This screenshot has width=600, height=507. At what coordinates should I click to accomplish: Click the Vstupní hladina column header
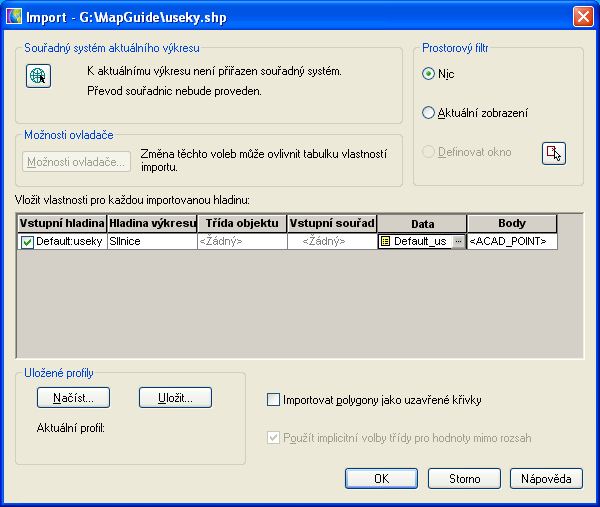point(62,223)
